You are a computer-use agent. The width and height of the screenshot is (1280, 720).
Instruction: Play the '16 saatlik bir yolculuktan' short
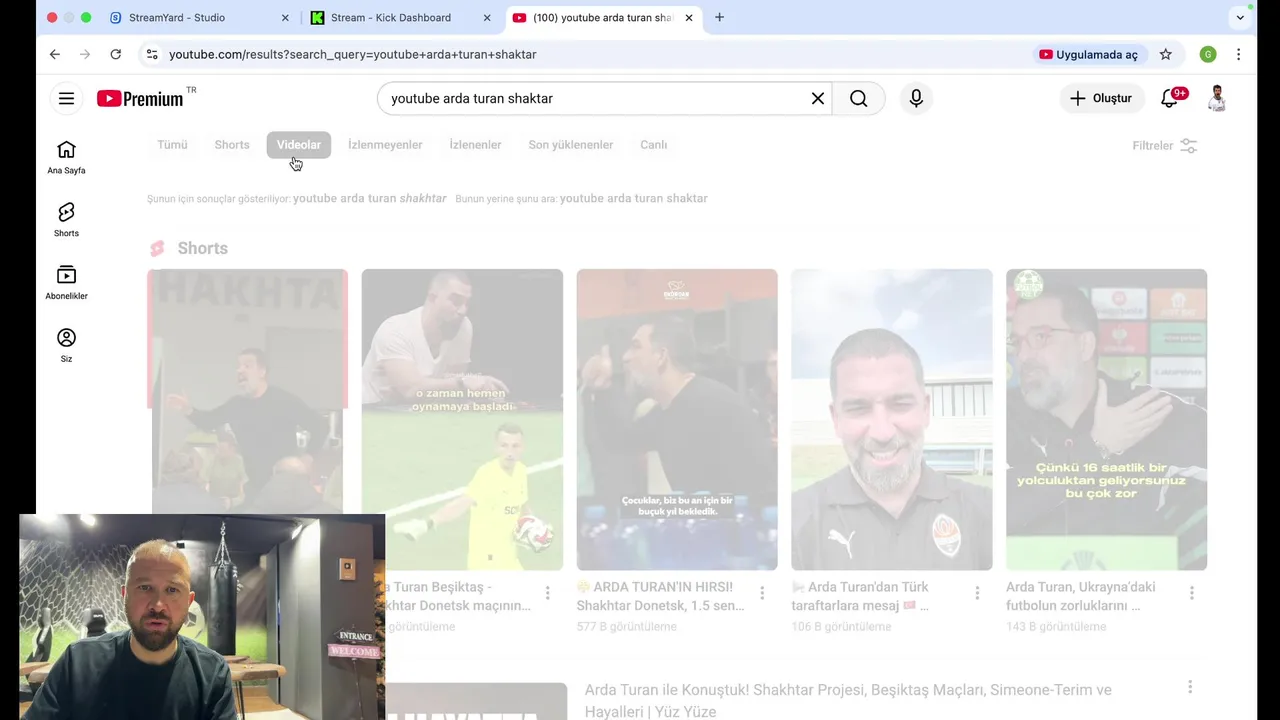(x=1106, y=419)
